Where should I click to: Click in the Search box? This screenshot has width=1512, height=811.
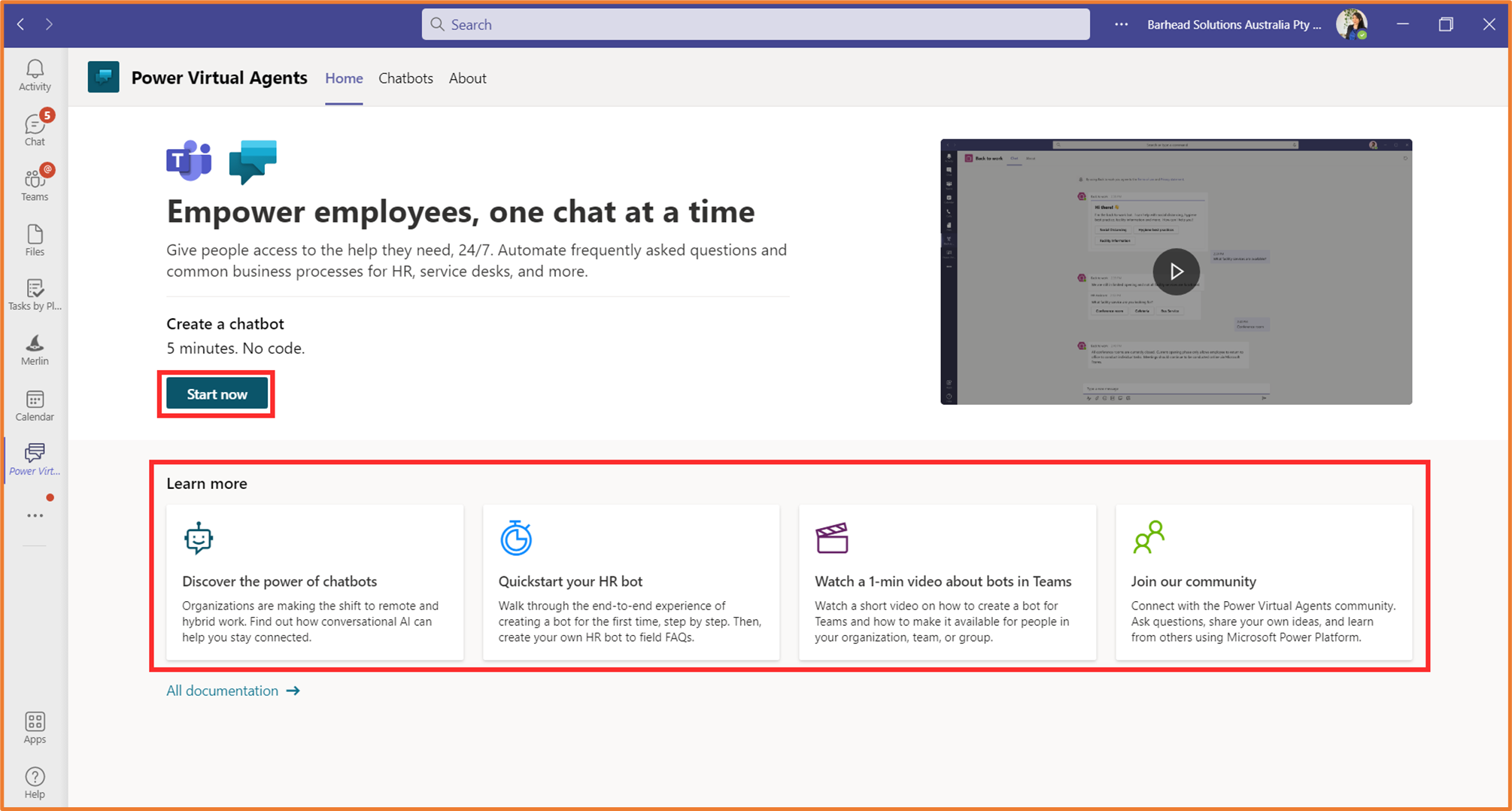point(755,25)
